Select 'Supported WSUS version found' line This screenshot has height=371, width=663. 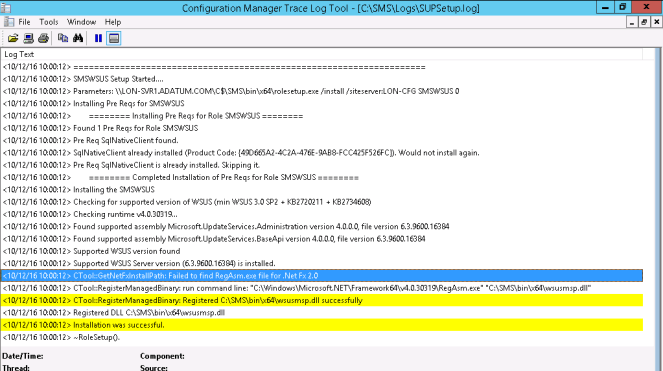(x=322, y=251)
